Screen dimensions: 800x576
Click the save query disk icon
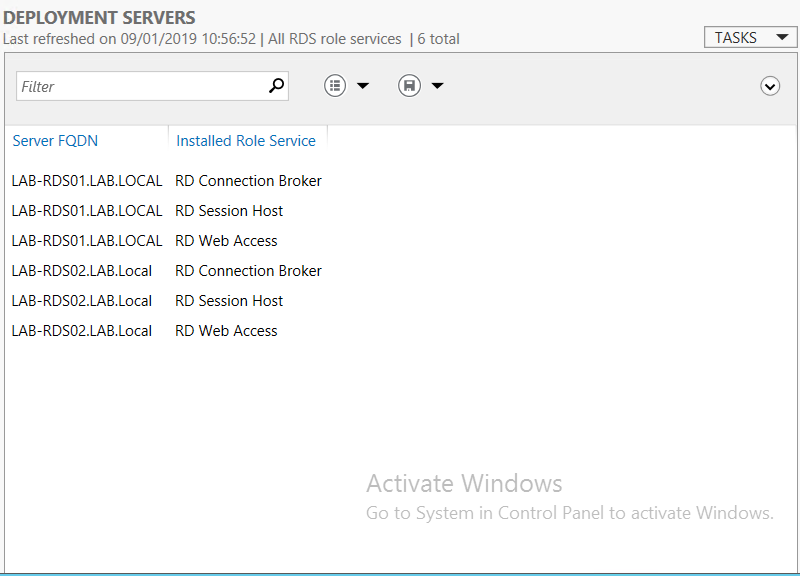[x=409, y=86]
